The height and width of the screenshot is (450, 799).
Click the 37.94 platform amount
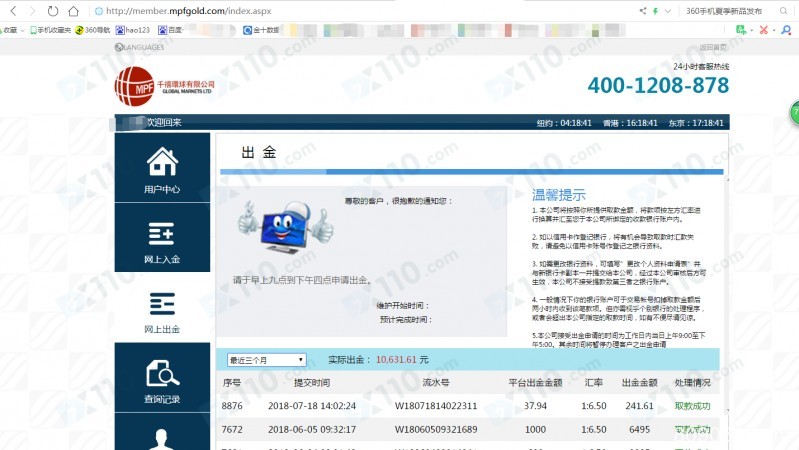[x=535, y=406]
